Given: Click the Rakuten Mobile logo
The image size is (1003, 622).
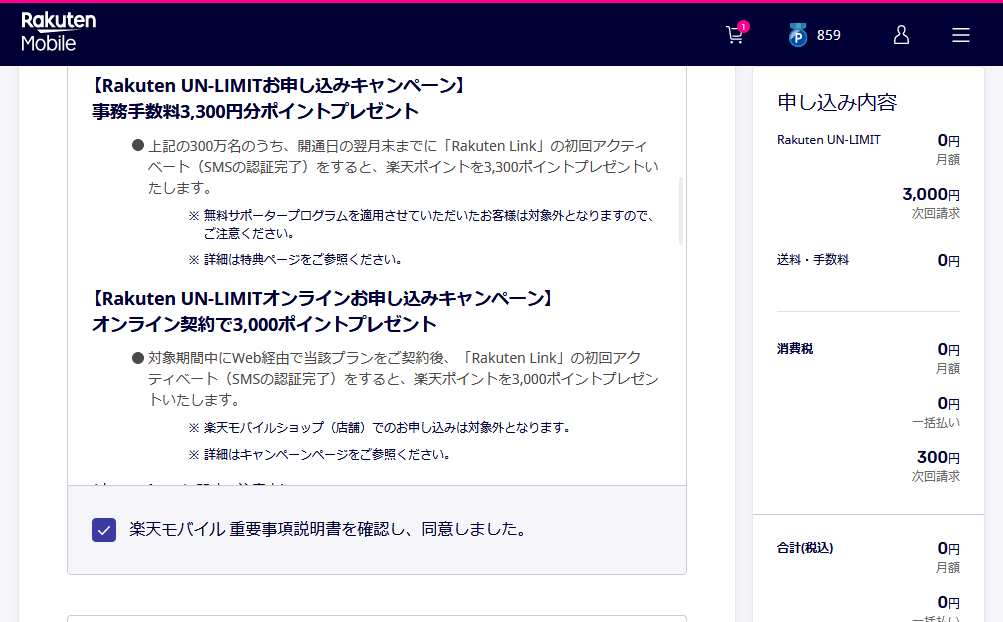Looking at the screenshot, I should (x=58, y=31).
